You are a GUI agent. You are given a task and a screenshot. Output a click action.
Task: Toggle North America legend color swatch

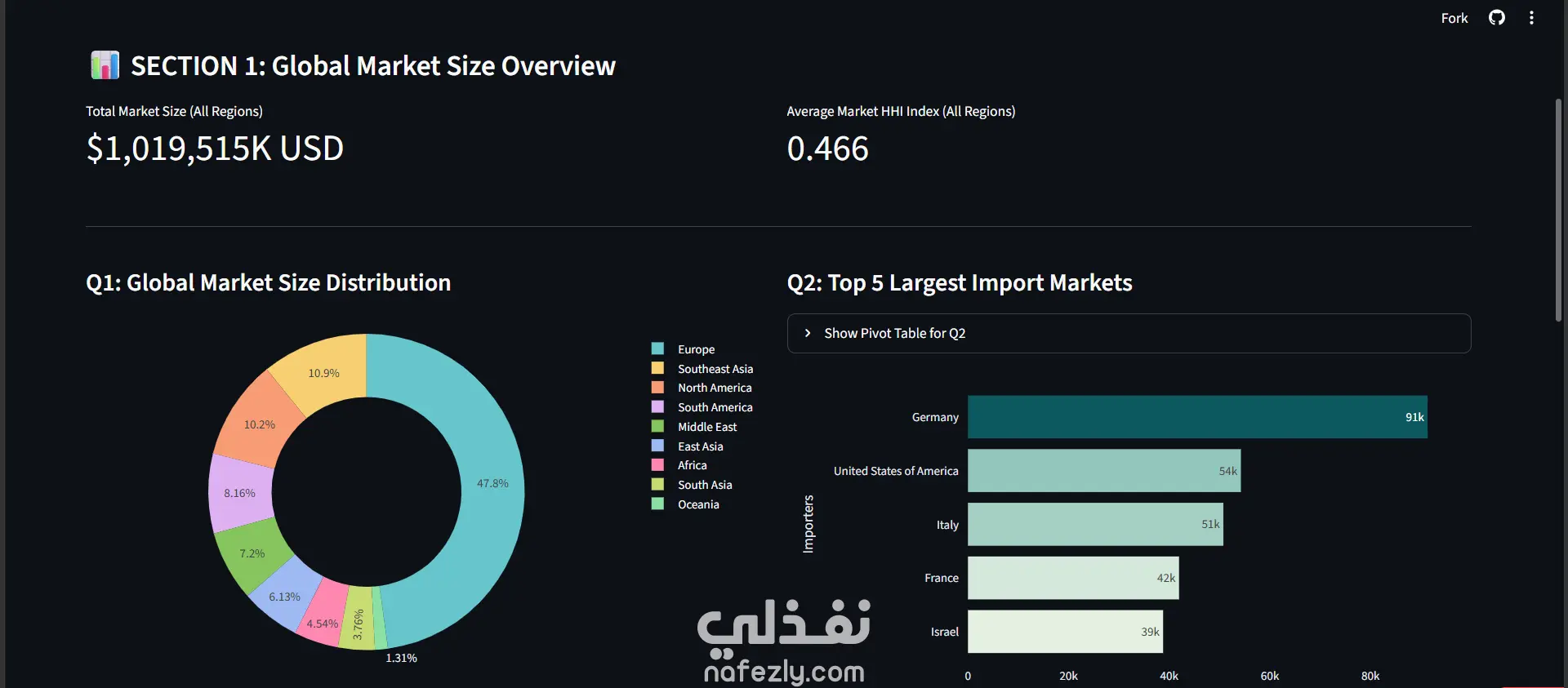pos(657,388)
